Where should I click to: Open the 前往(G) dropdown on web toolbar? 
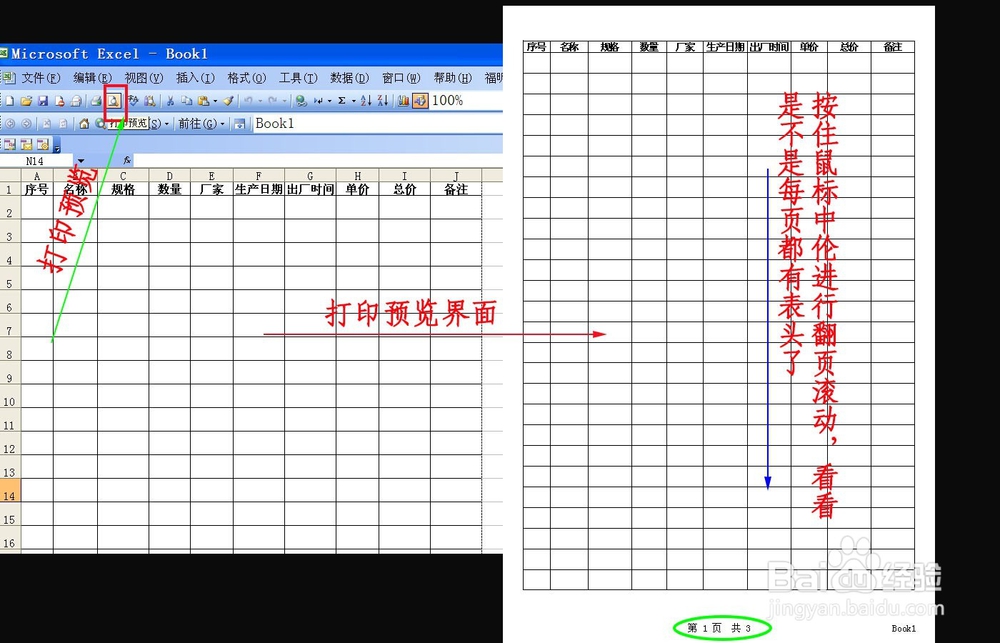coord(221,122)
